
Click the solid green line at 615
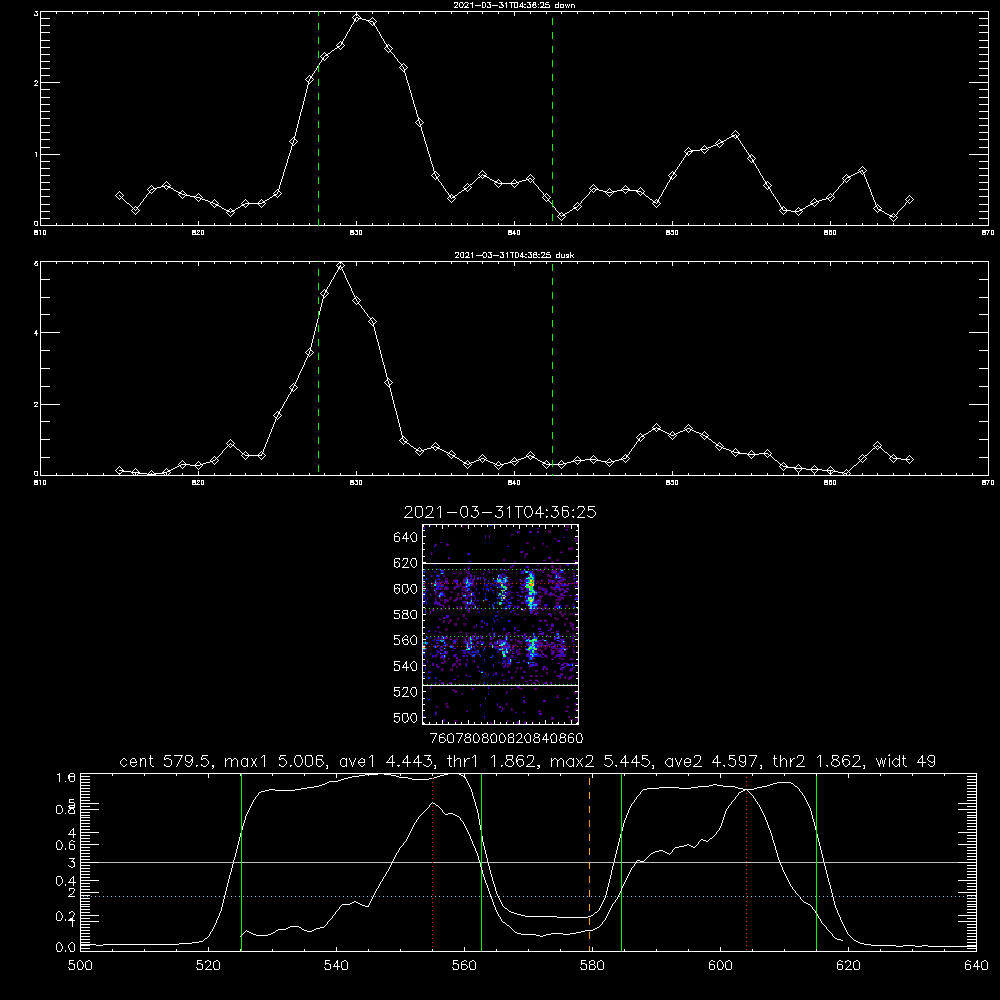pyautogui.click(x=816, y=862)
